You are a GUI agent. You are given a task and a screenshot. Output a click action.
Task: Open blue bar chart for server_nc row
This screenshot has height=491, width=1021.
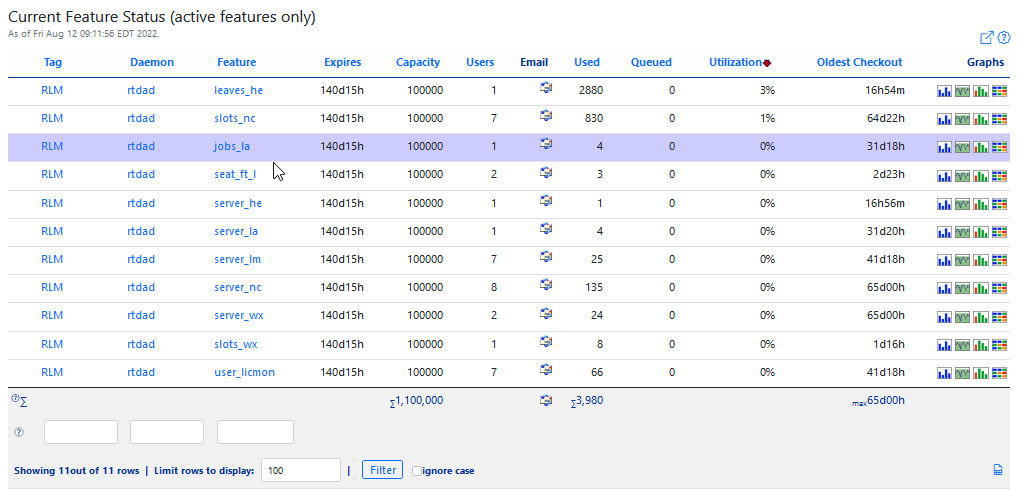pos(944,288)
